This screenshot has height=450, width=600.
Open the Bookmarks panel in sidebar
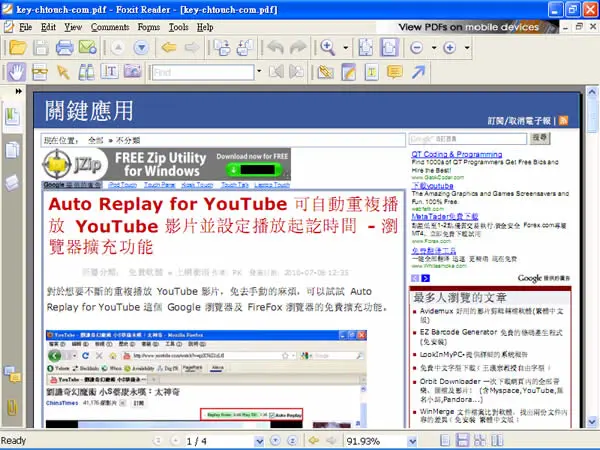(x=12, y=116)
